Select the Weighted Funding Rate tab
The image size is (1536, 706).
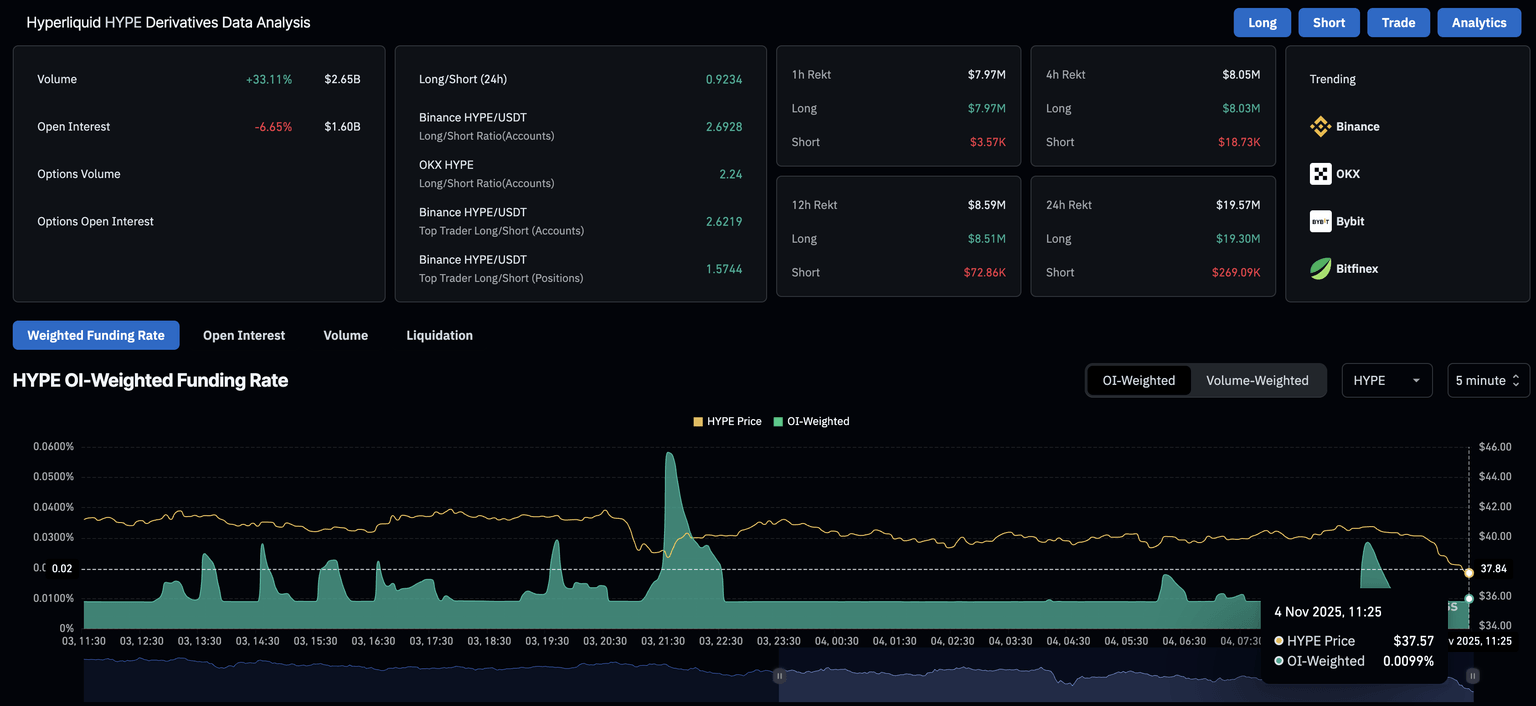(x=96, y=335)
